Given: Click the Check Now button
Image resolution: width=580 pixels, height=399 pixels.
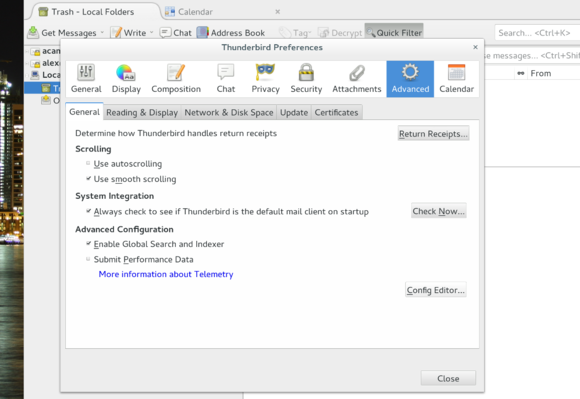Looking at the screenshot, I should click(x=438, y=211).
